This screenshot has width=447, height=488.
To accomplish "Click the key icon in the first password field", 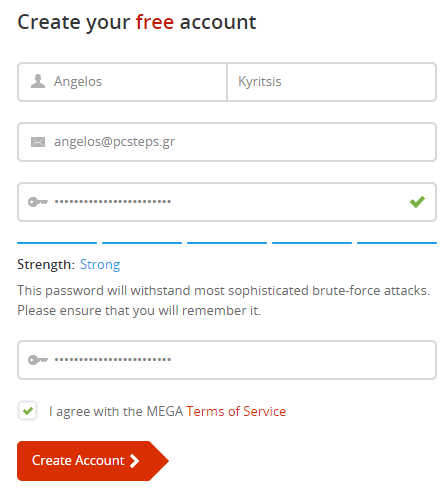I will (38, 202).
